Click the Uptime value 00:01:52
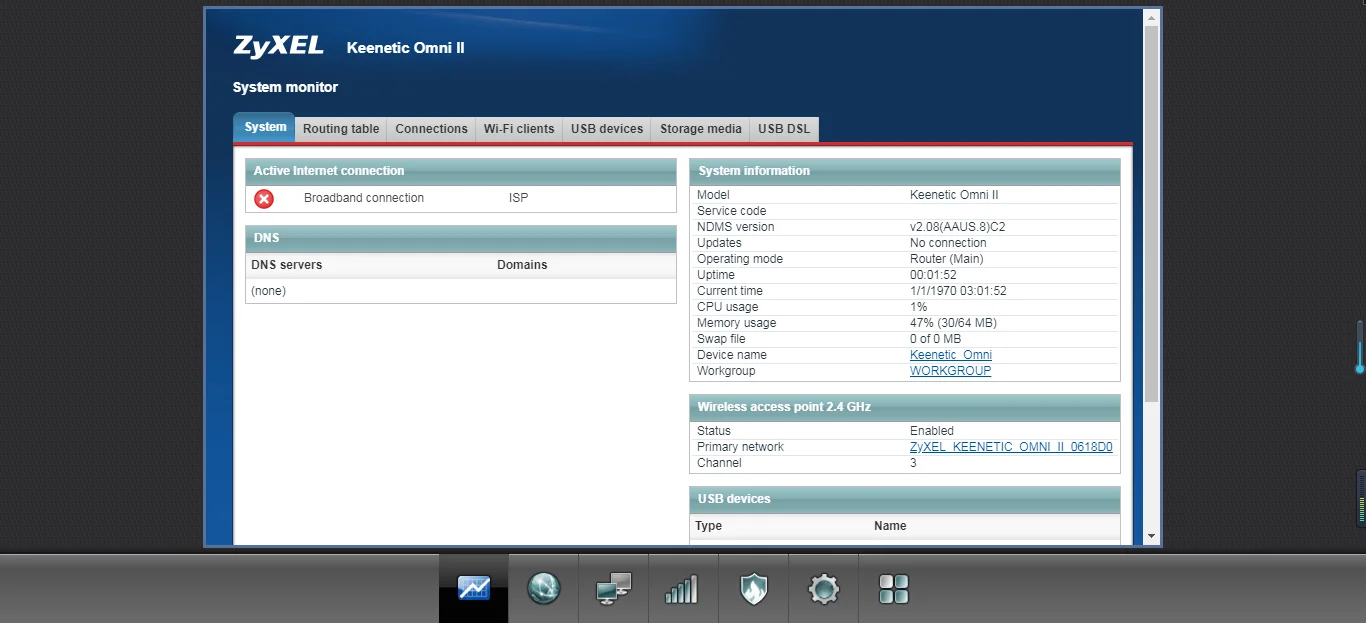Screen dimensions: 1366x623 933,275
